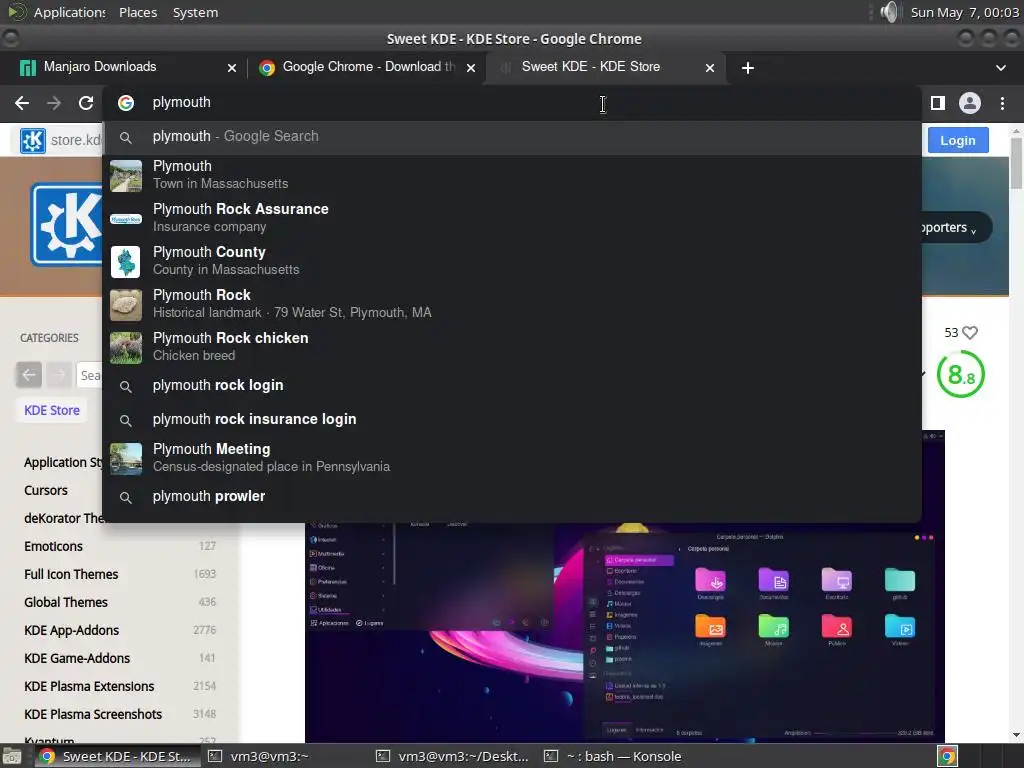
Task: Click the volume speaker icon in panel
Action: [x=889, y=12]
